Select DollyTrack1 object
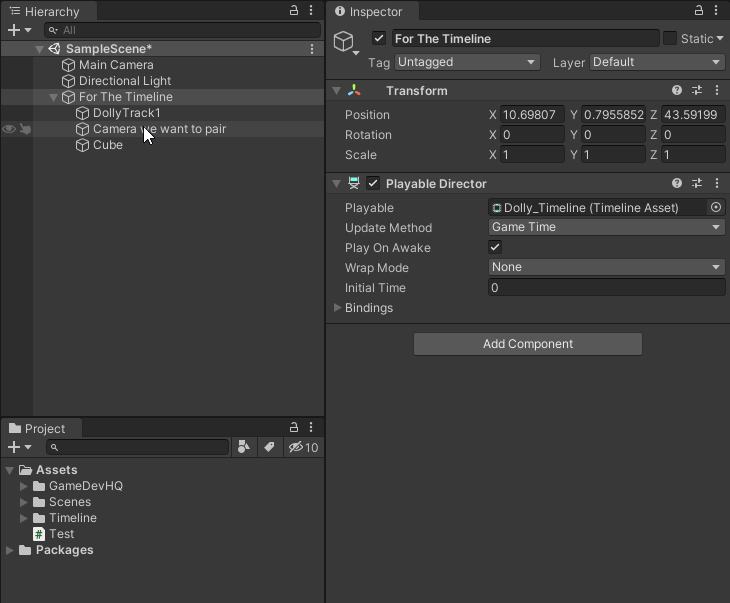The width and height of the screenshot is (730, 603). coord(127,113)
